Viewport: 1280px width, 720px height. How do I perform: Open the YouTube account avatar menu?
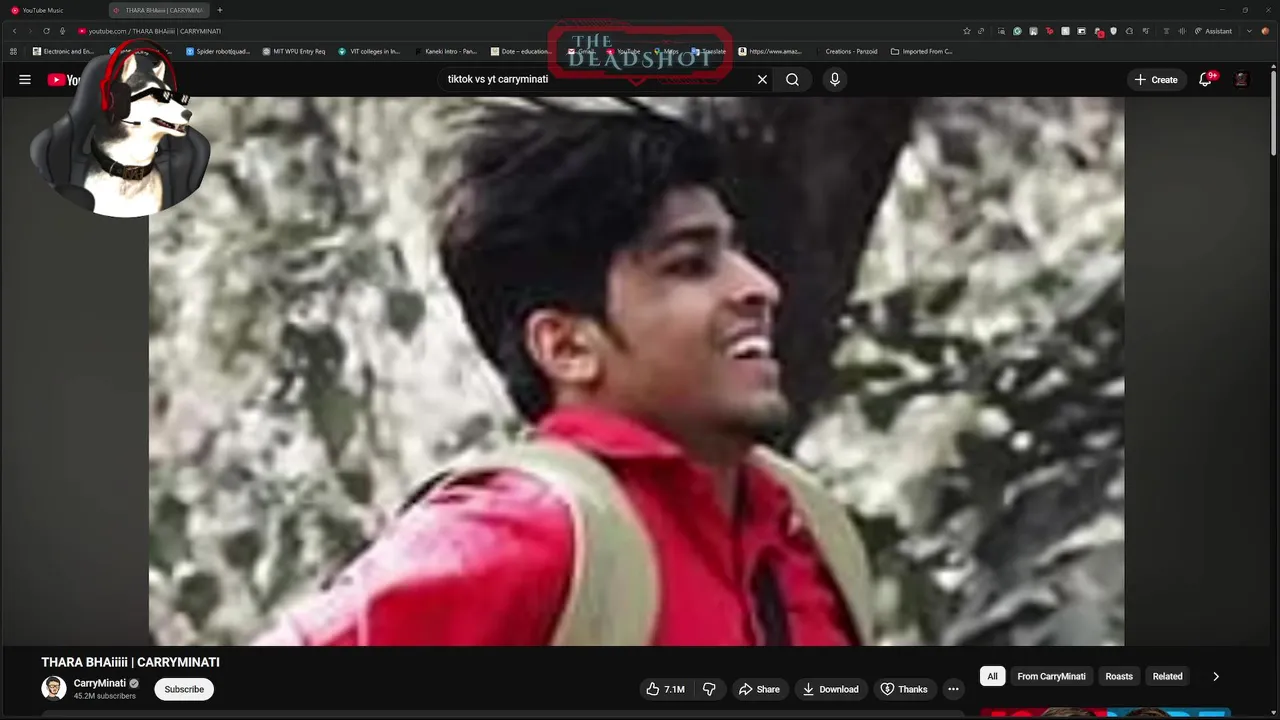tap(1242, 80)
